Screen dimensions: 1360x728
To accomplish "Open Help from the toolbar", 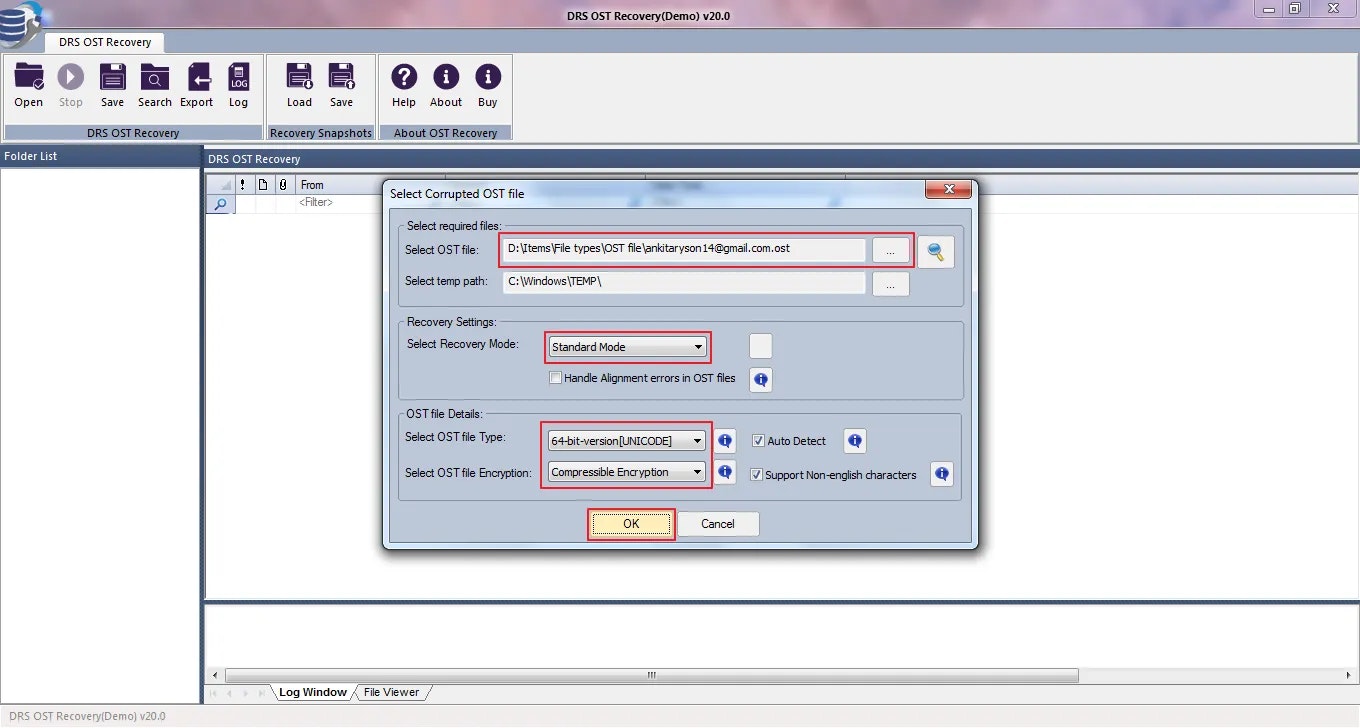I will coord(404,85).
